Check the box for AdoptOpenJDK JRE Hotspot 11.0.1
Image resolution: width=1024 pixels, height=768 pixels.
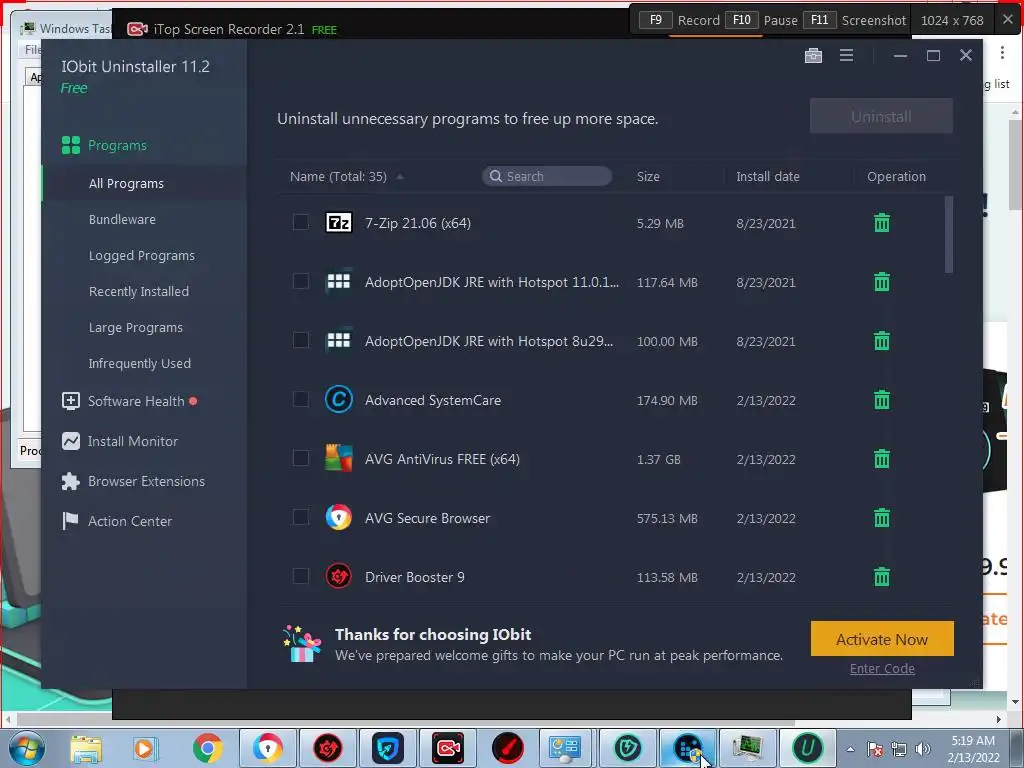tap(300, 281)
